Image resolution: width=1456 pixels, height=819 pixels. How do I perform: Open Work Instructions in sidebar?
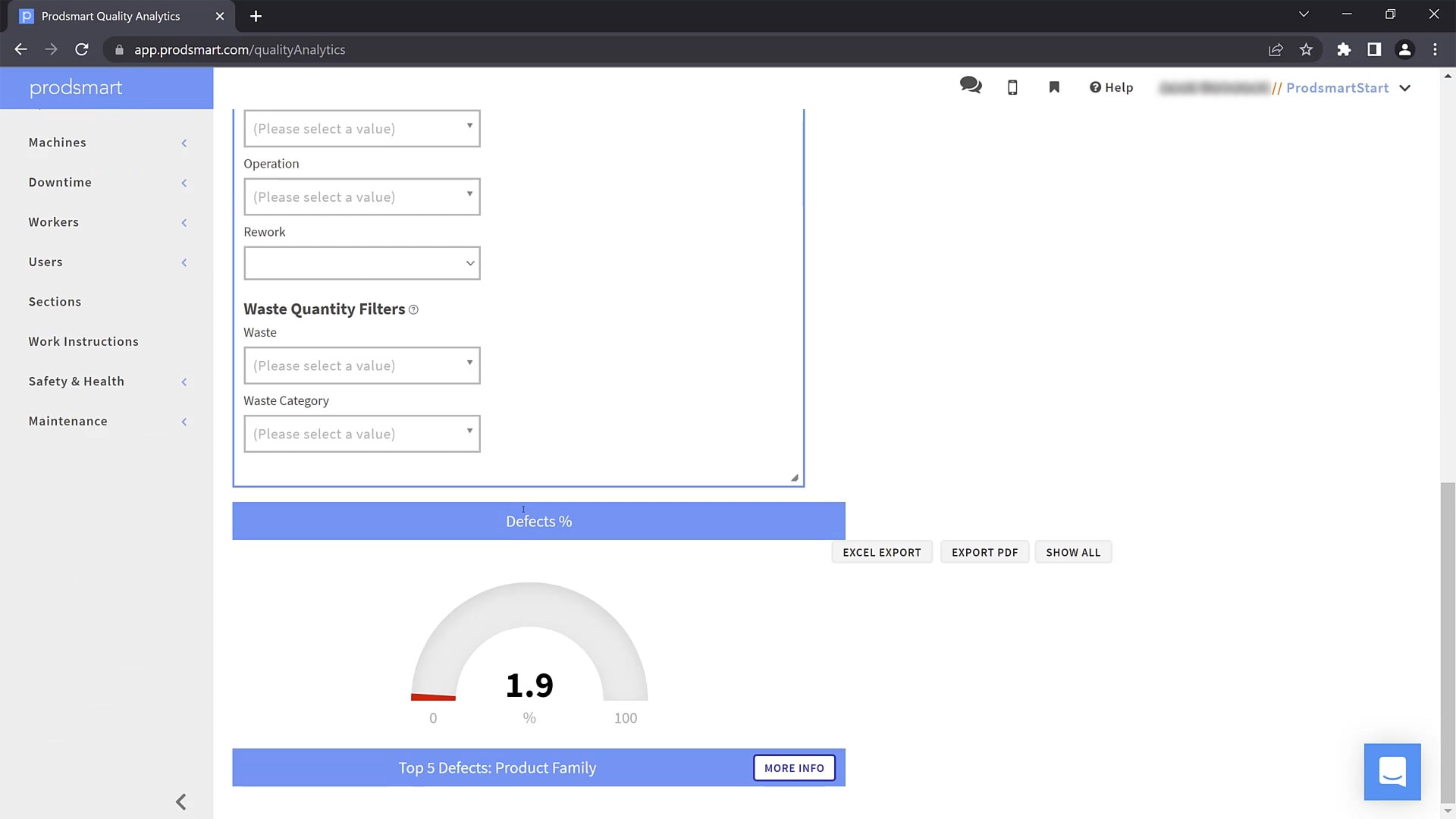[x=83, y=341]
